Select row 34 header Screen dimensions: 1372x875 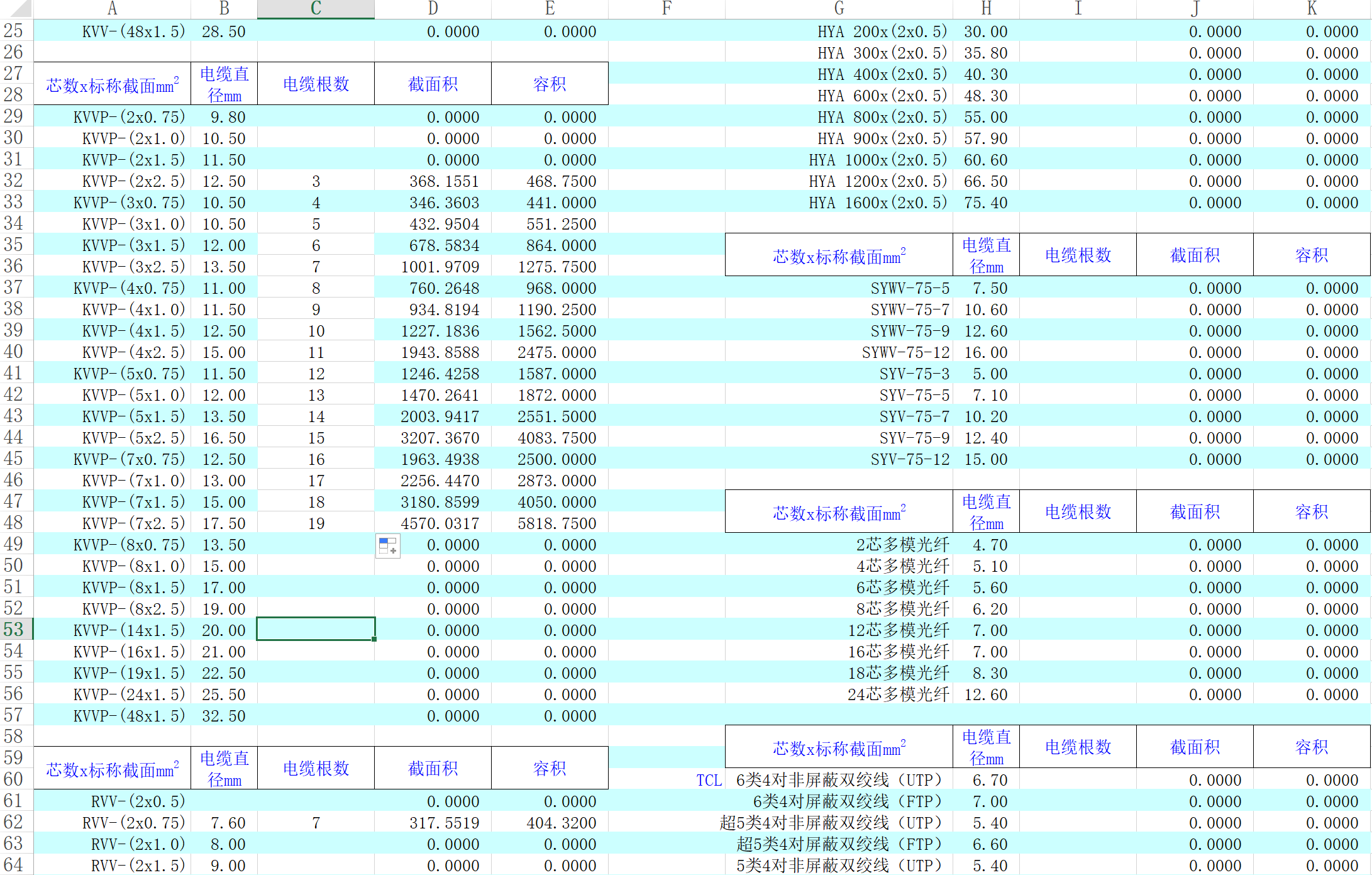click(x=15, y=223)
